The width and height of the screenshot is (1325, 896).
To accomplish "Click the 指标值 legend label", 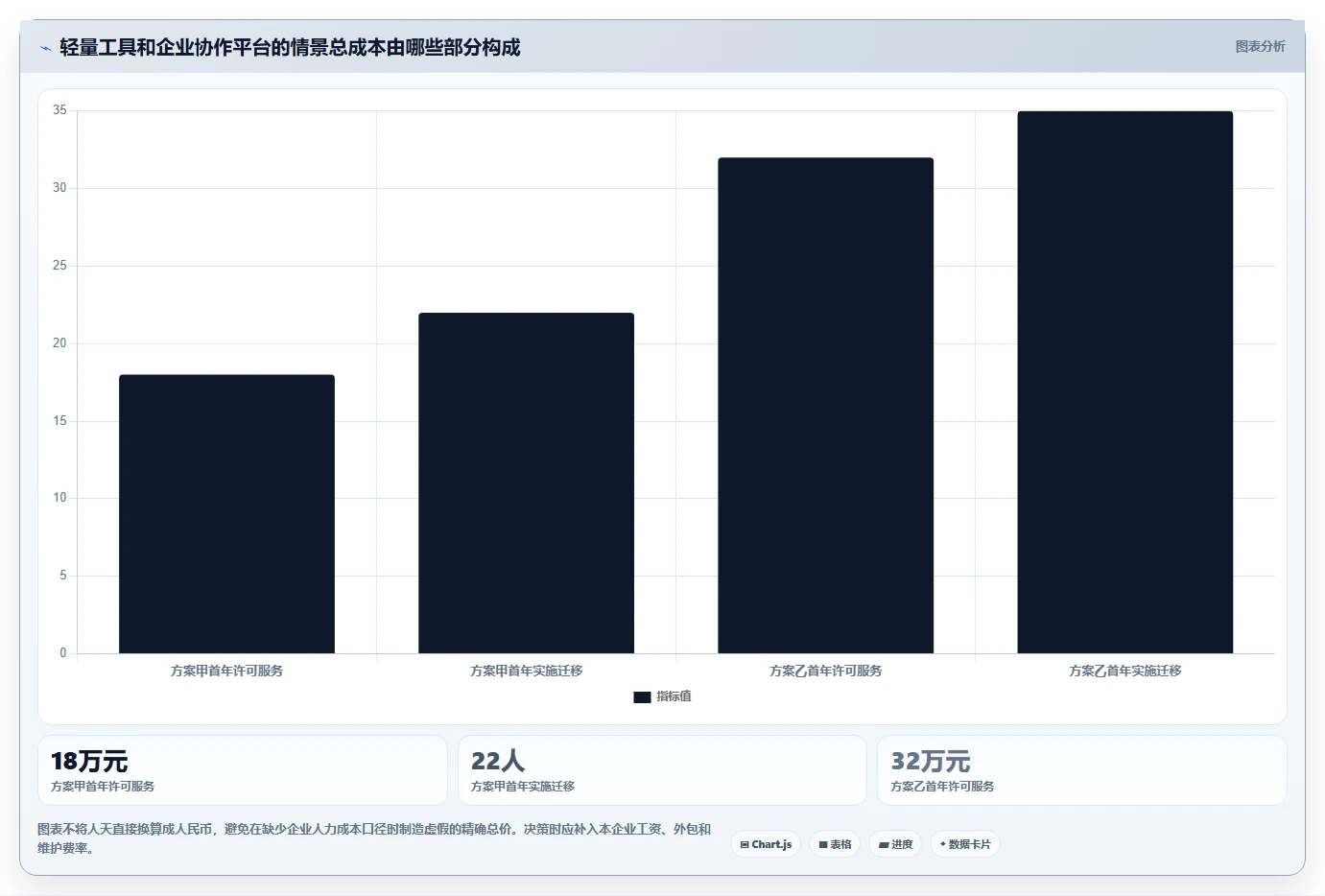I will point(674,696).
